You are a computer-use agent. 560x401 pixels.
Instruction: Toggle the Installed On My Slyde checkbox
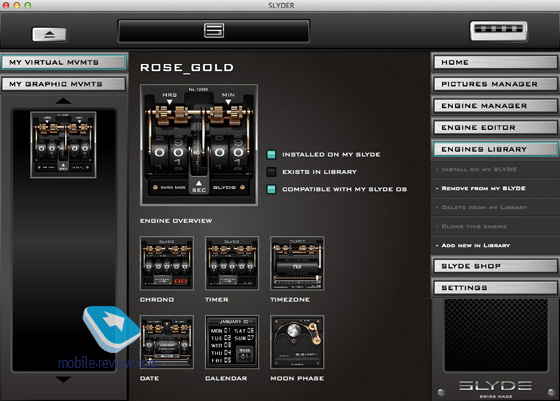pos(271,154)
